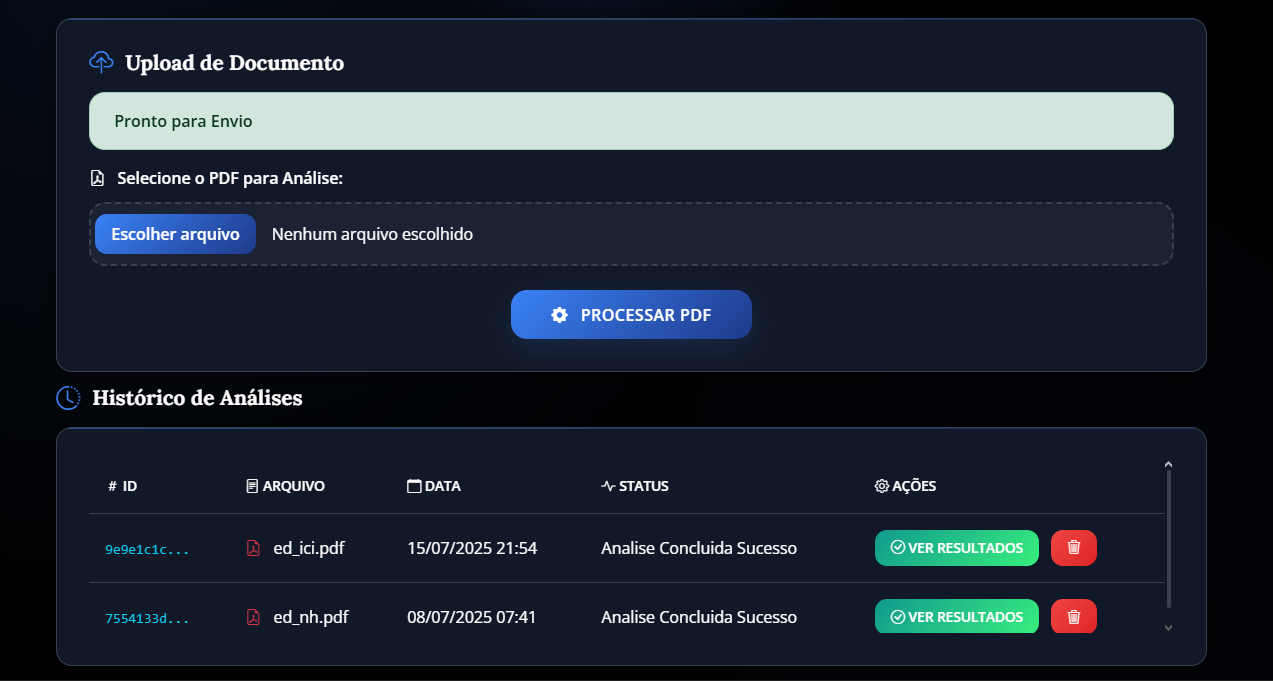
Task: Click the ID 9e9e1c1c... cell
Action: pyautogui.click(x=147, y=549)
